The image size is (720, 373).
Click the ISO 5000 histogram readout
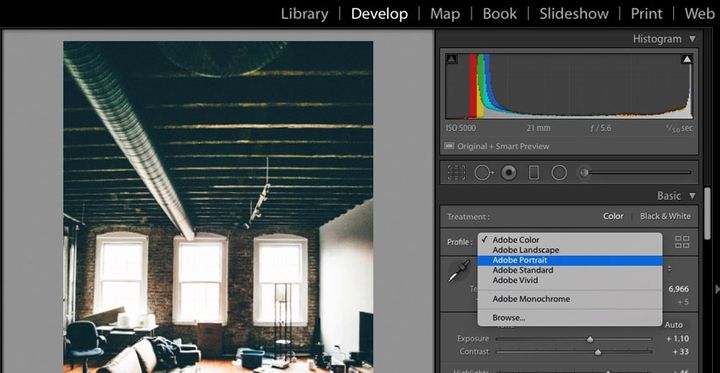click(461, 128)
